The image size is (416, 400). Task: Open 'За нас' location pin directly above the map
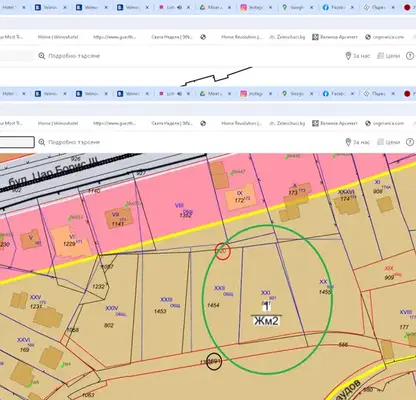pyautogui.click(x=357, y=142)
